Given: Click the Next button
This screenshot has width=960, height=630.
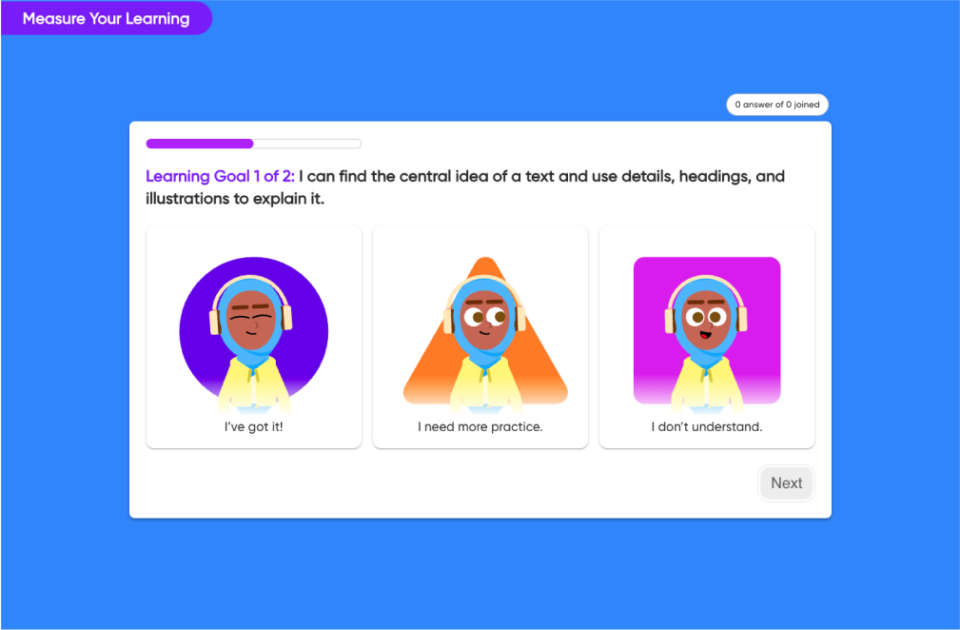Looking at the screenshot, I should click(x=786, y=483).
